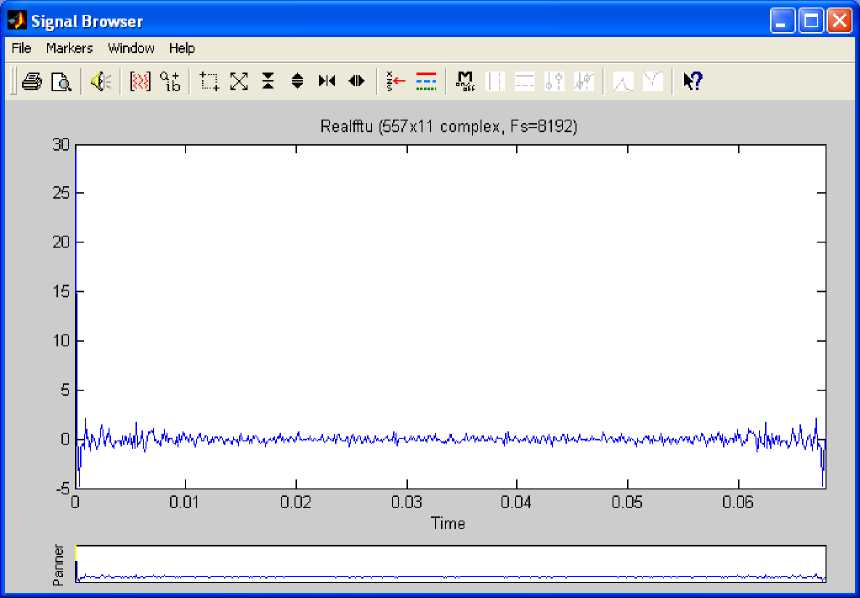Click Zoom Out Y with outward vertical arrows
This screenshot has width=860, height=598.
click(x=297, y=82)
